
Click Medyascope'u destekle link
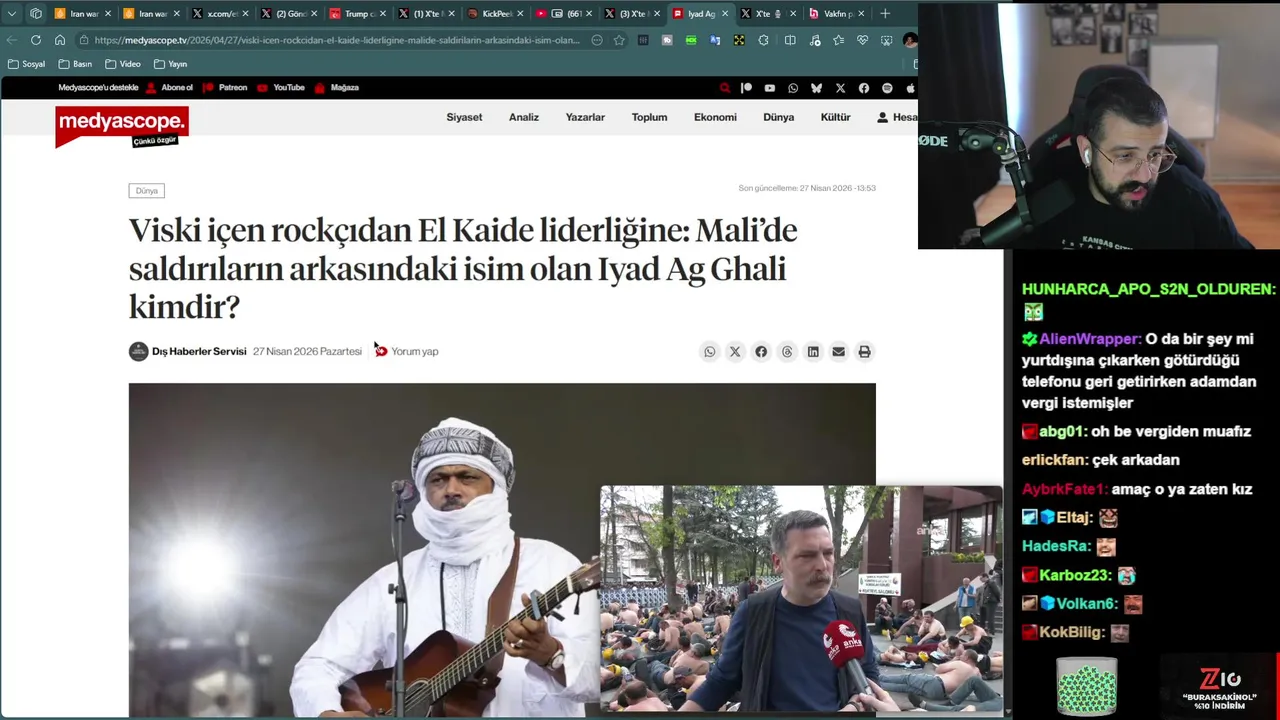pos(98,88)
